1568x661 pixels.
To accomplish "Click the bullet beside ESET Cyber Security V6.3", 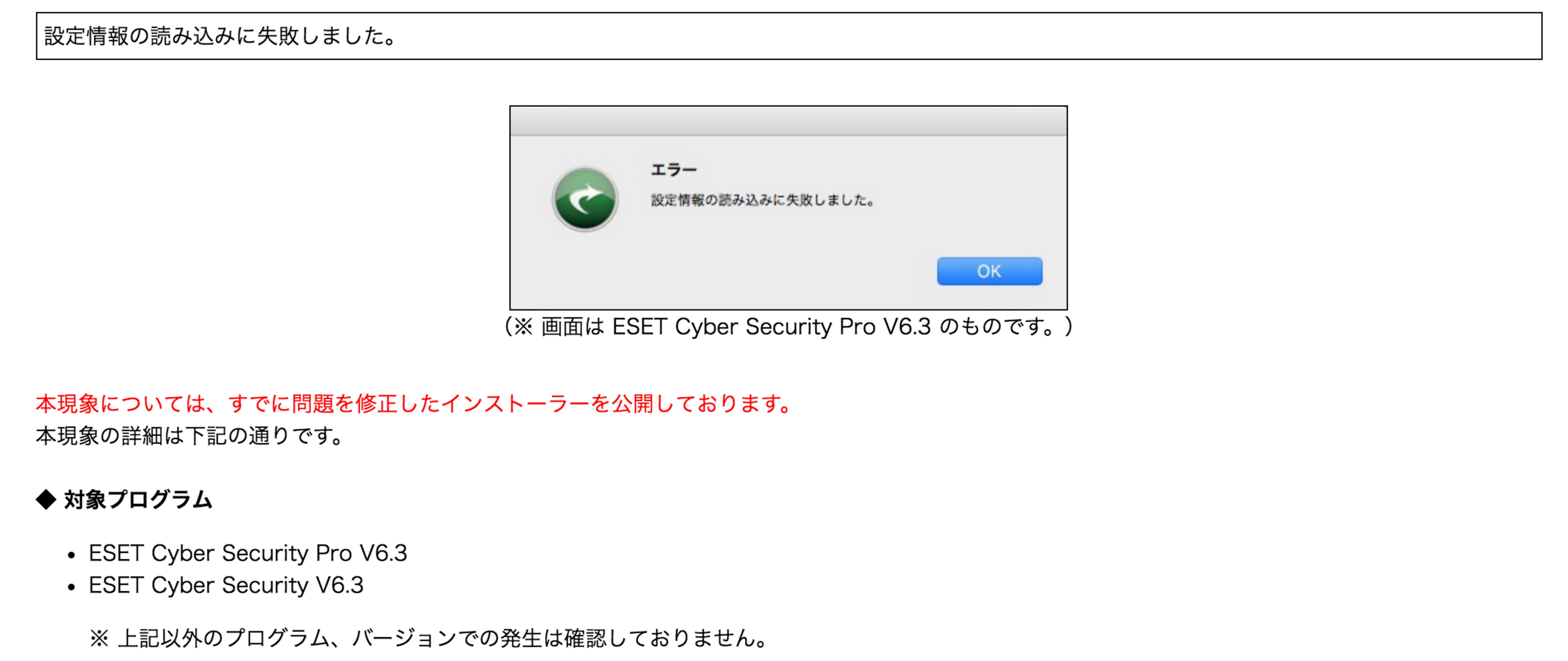I will pos(72,587).
